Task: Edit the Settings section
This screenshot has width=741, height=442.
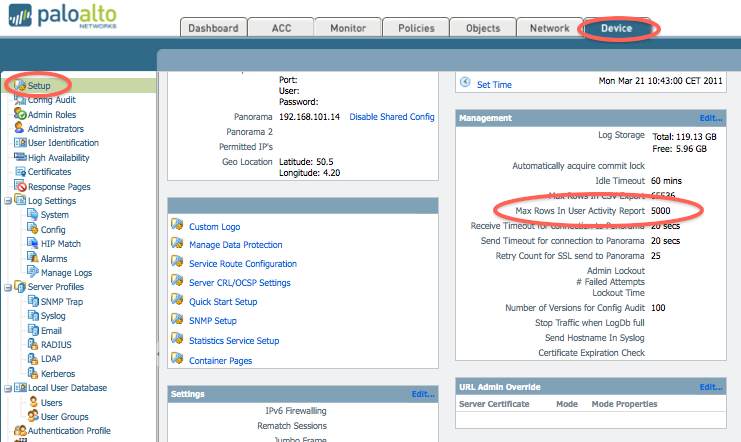Action: click(x=423, y=394)
